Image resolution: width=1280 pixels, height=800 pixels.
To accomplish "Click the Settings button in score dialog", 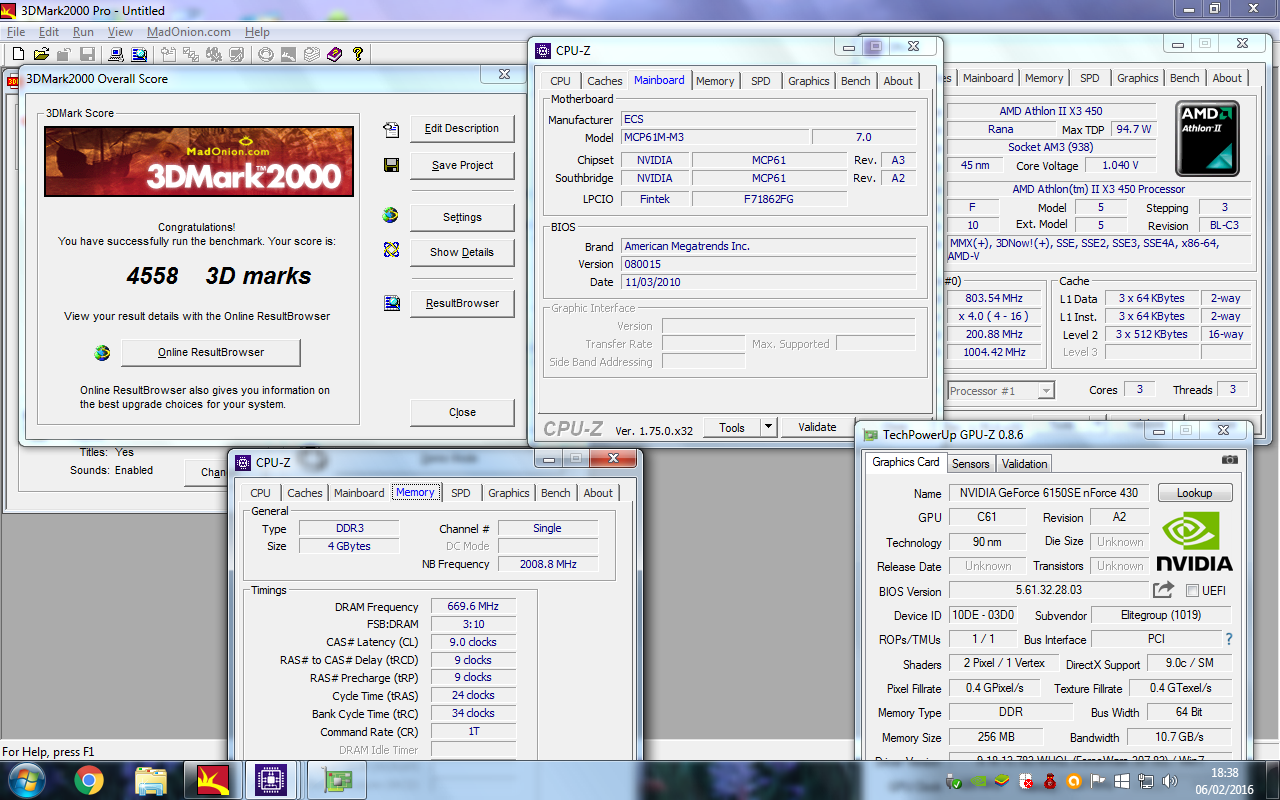I will coord(462,218).
